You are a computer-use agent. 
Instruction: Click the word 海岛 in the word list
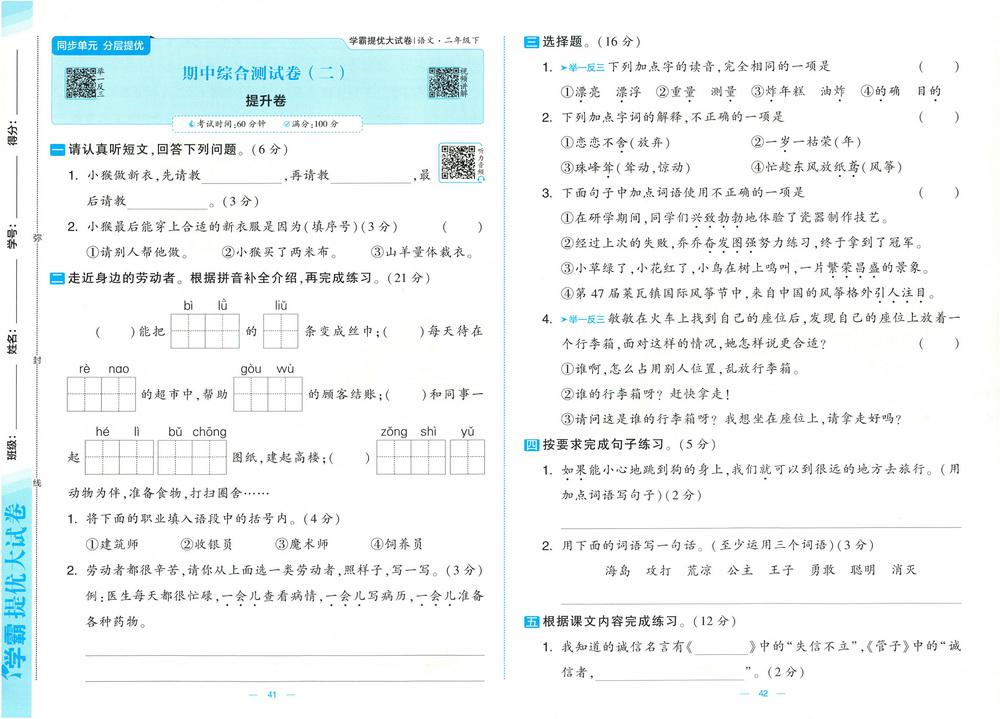(x=617, y=570)
